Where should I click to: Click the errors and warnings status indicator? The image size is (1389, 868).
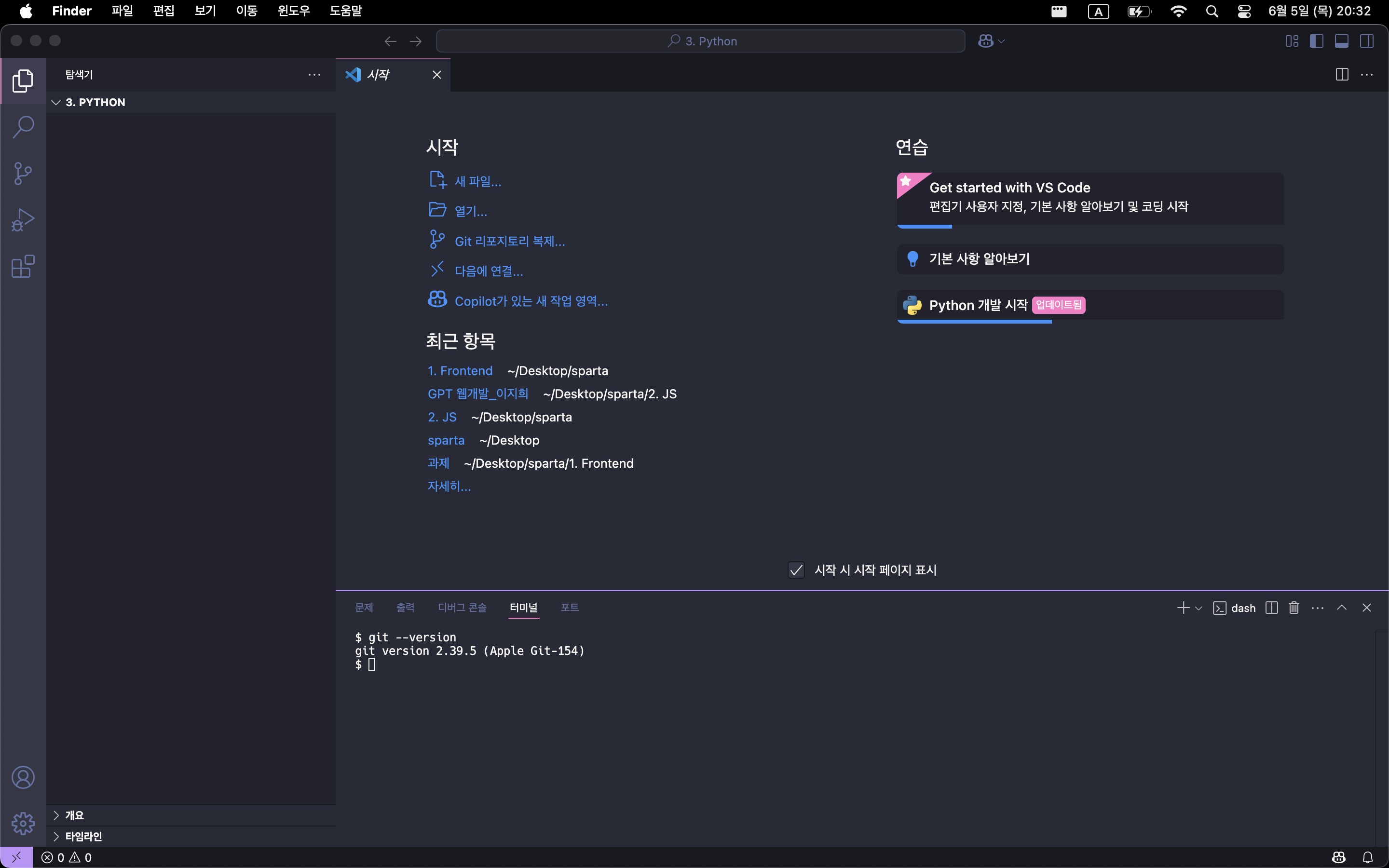tap(67, 857)
